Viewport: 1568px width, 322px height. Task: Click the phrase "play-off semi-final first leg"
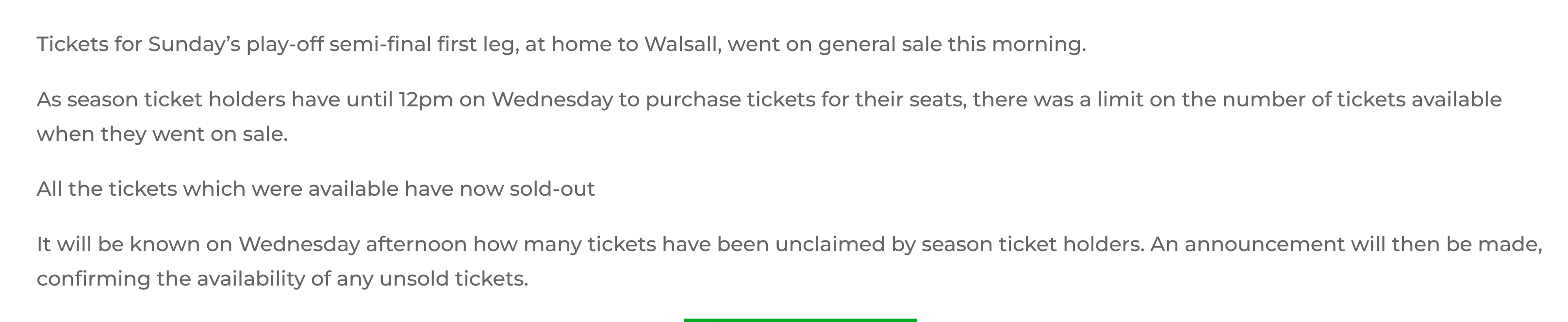pyautogui.click(x=381, y=44)
